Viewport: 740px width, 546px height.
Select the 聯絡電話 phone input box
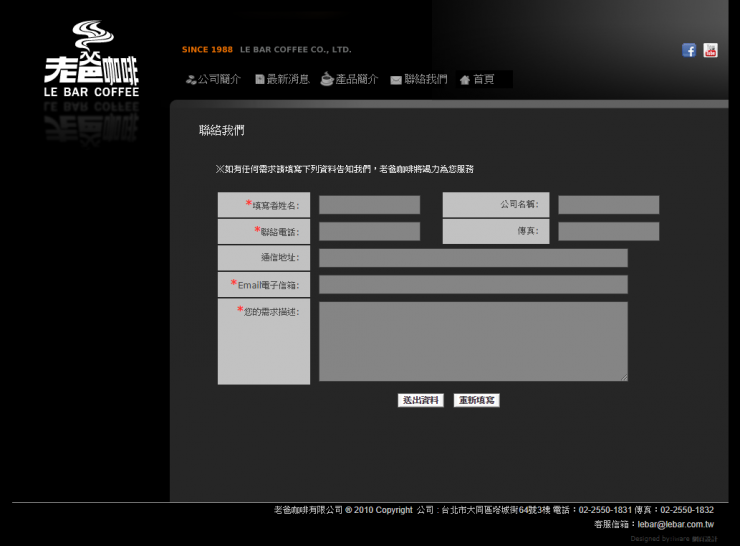pyautogui.click(x=369, y=232)
